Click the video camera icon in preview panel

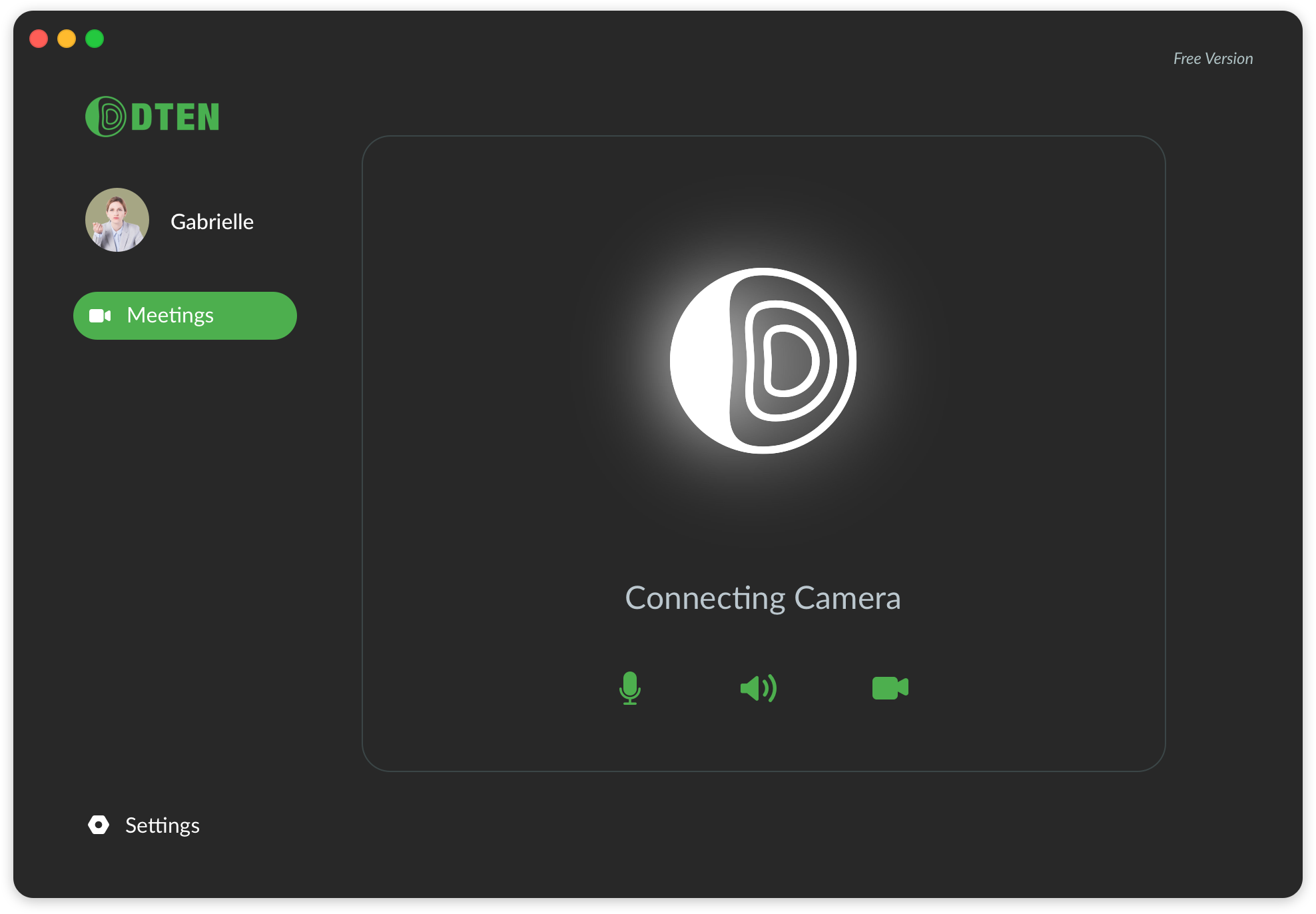tap(890, 687)
